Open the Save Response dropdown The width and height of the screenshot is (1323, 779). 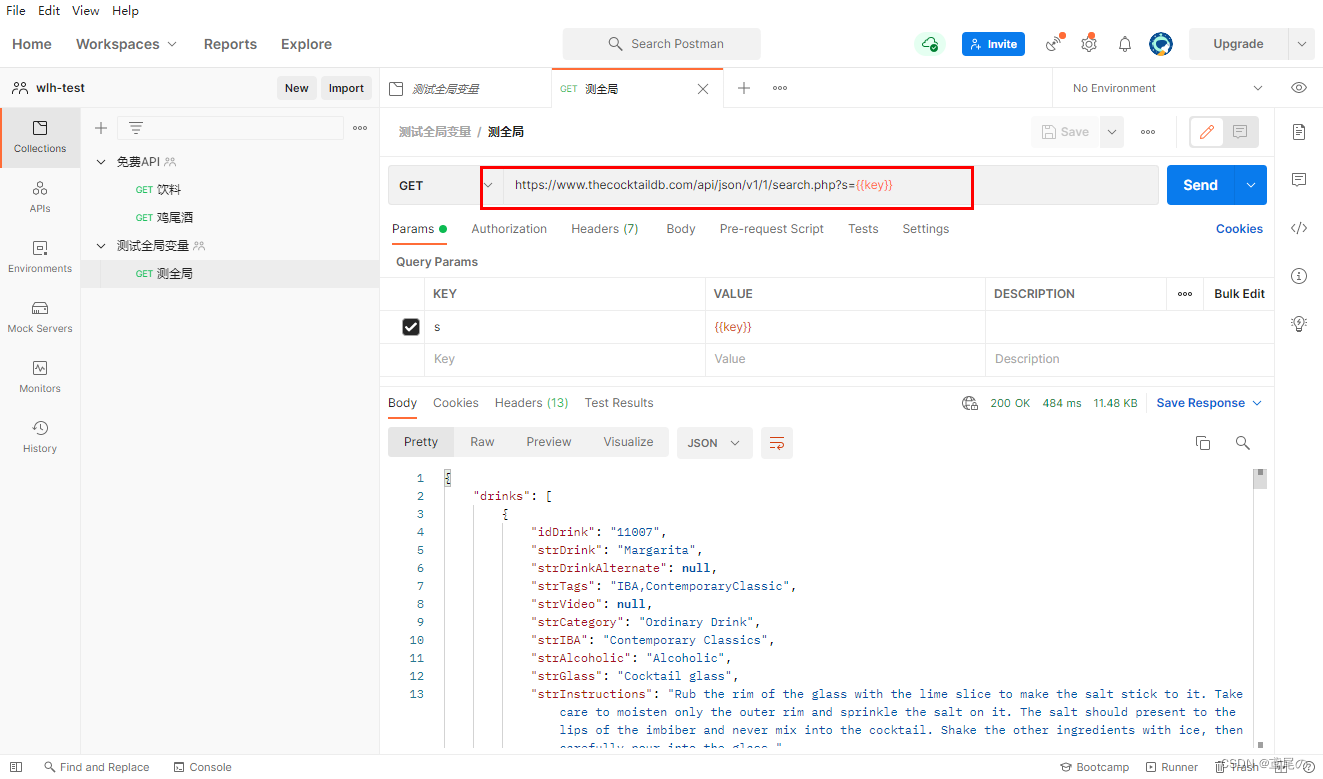pos(1209,403)
